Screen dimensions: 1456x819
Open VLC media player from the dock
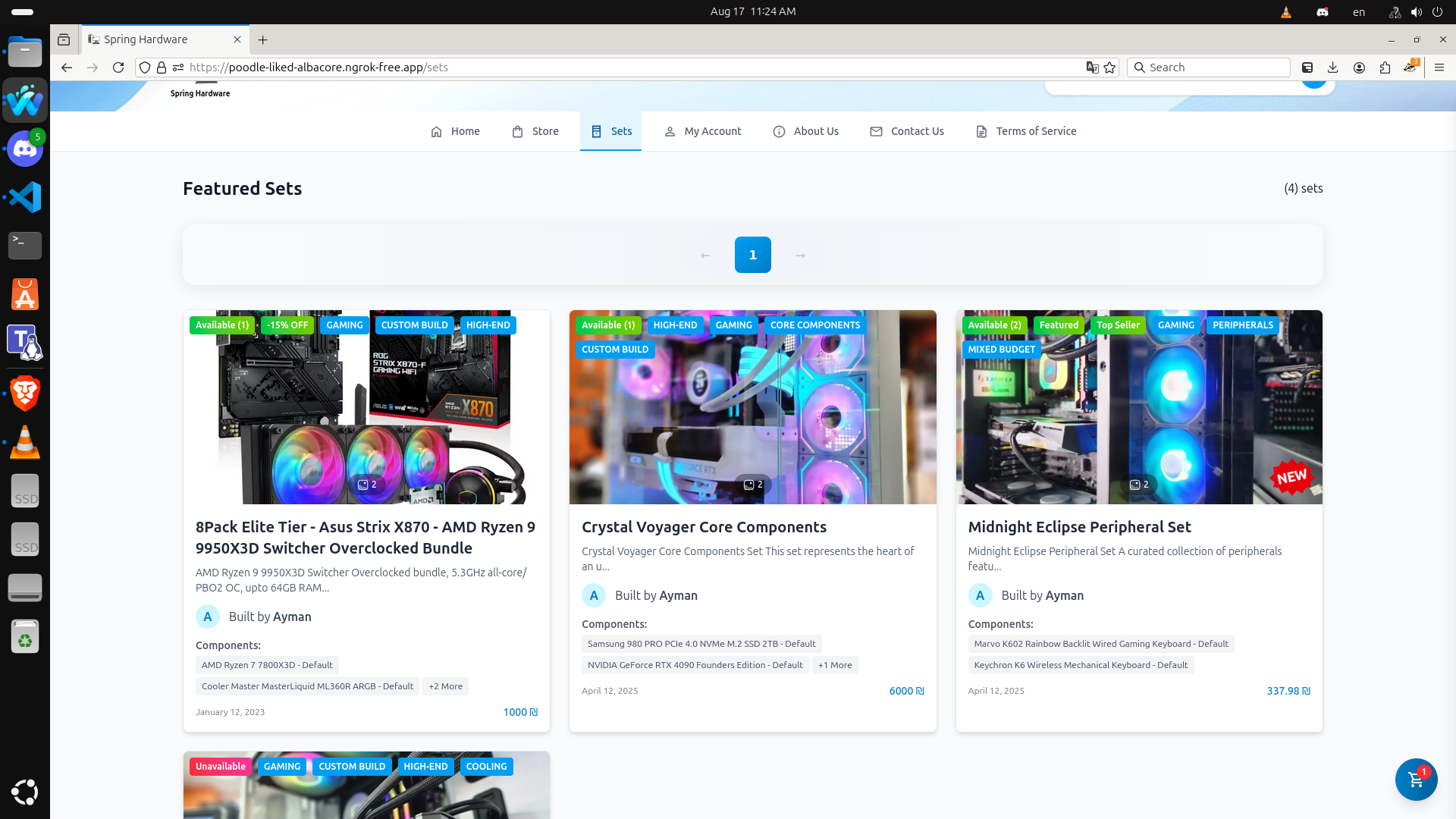click(25, 441)
